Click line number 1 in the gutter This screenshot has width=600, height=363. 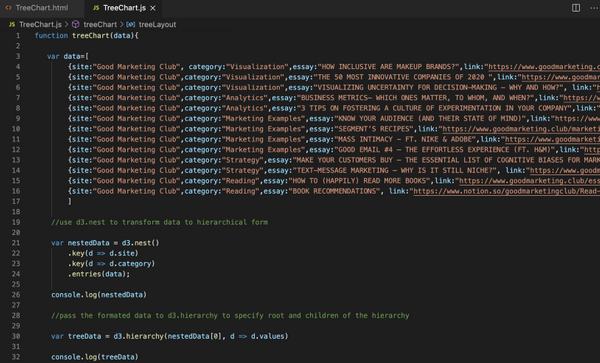18,36
